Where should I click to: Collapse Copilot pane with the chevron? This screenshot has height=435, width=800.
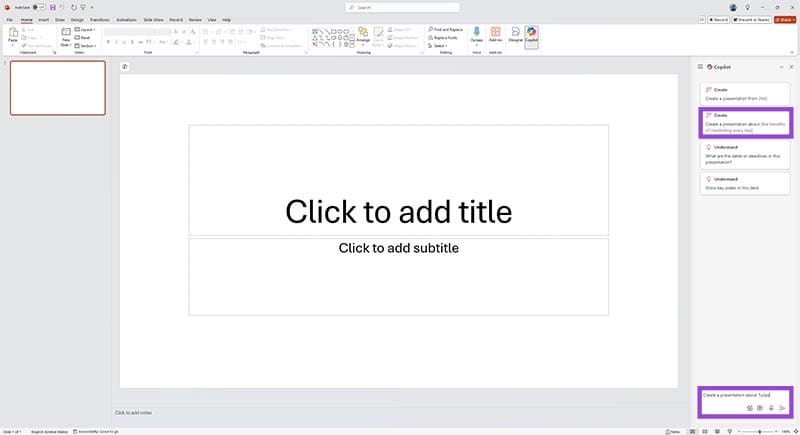pos(781,67)
